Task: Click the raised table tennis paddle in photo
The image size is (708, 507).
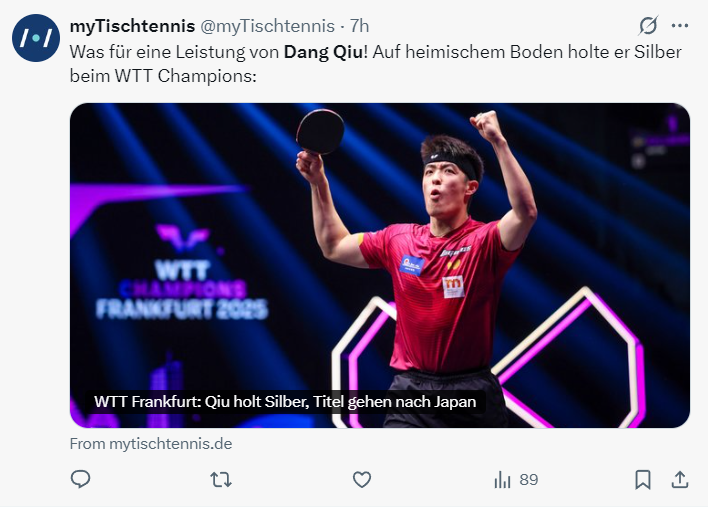Action: click(x=321, y=130)
